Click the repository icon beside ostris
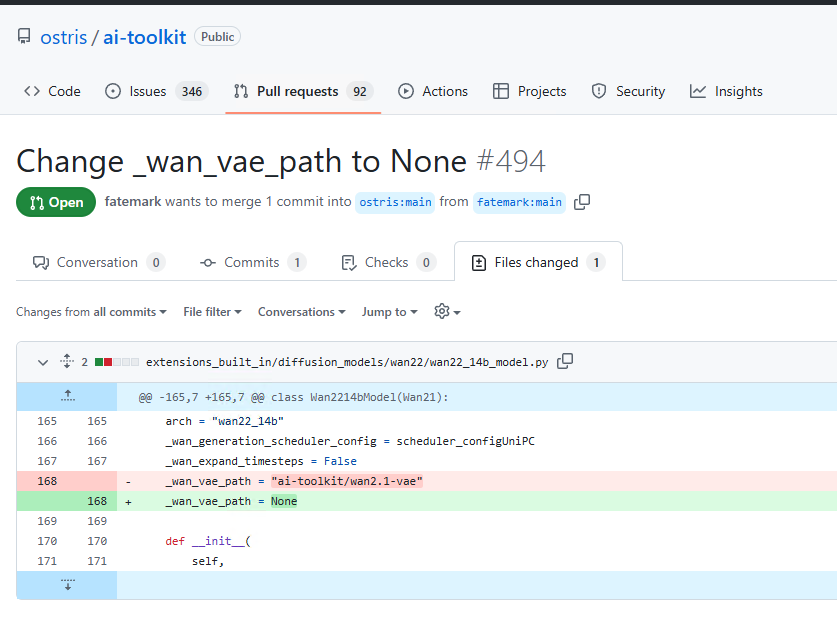Image resolution: width=837 pixels, height=620 pixels. coord(24,36)
